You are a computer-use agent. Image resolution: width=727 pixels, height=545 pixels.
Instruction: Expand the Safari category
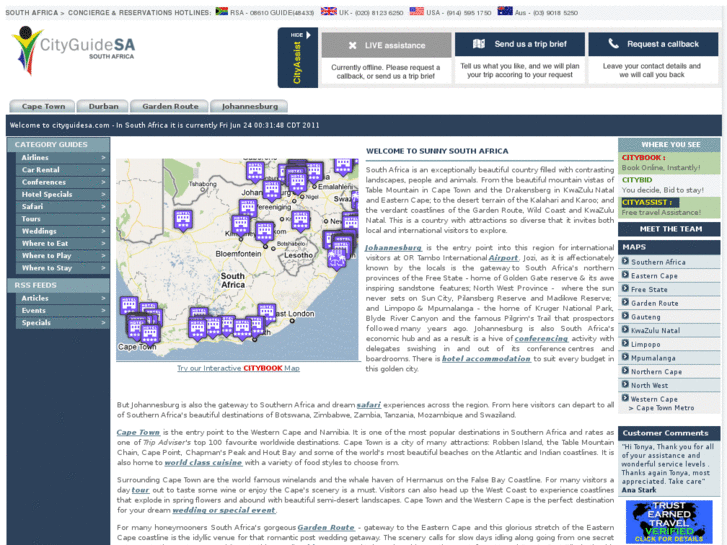tap(63, 207)
